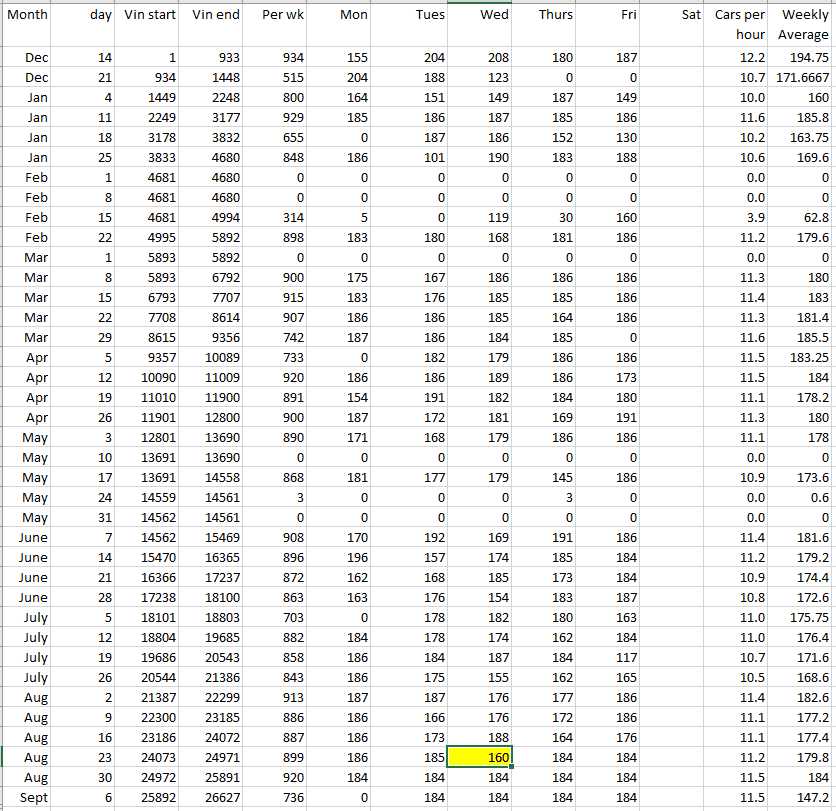
Task: Click the Vin end header cell
Action: pos(215,15)
